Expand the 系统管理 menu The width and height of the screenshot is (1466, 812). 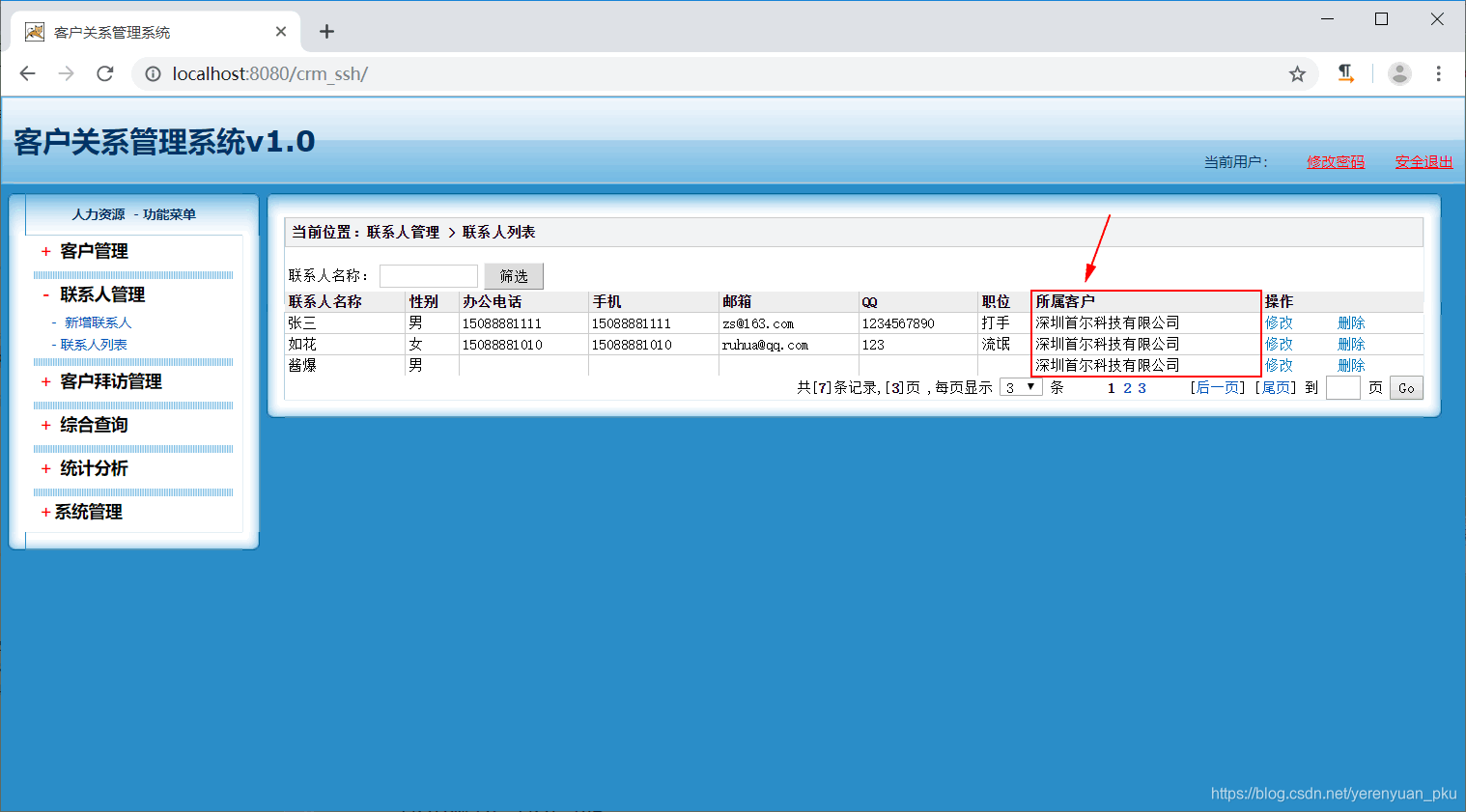88,512
